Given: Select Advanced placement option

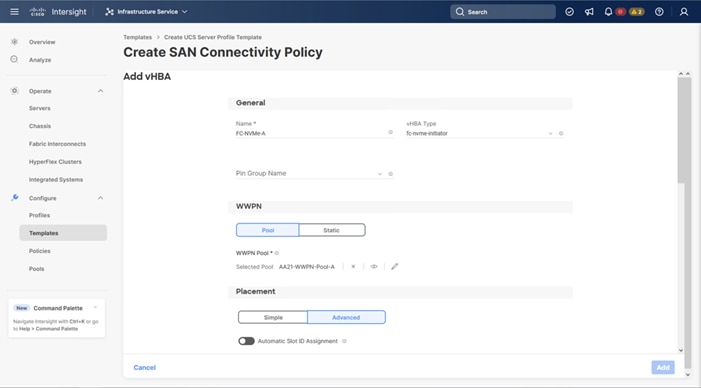Looking at the screenshot, I should pos(346,317).
